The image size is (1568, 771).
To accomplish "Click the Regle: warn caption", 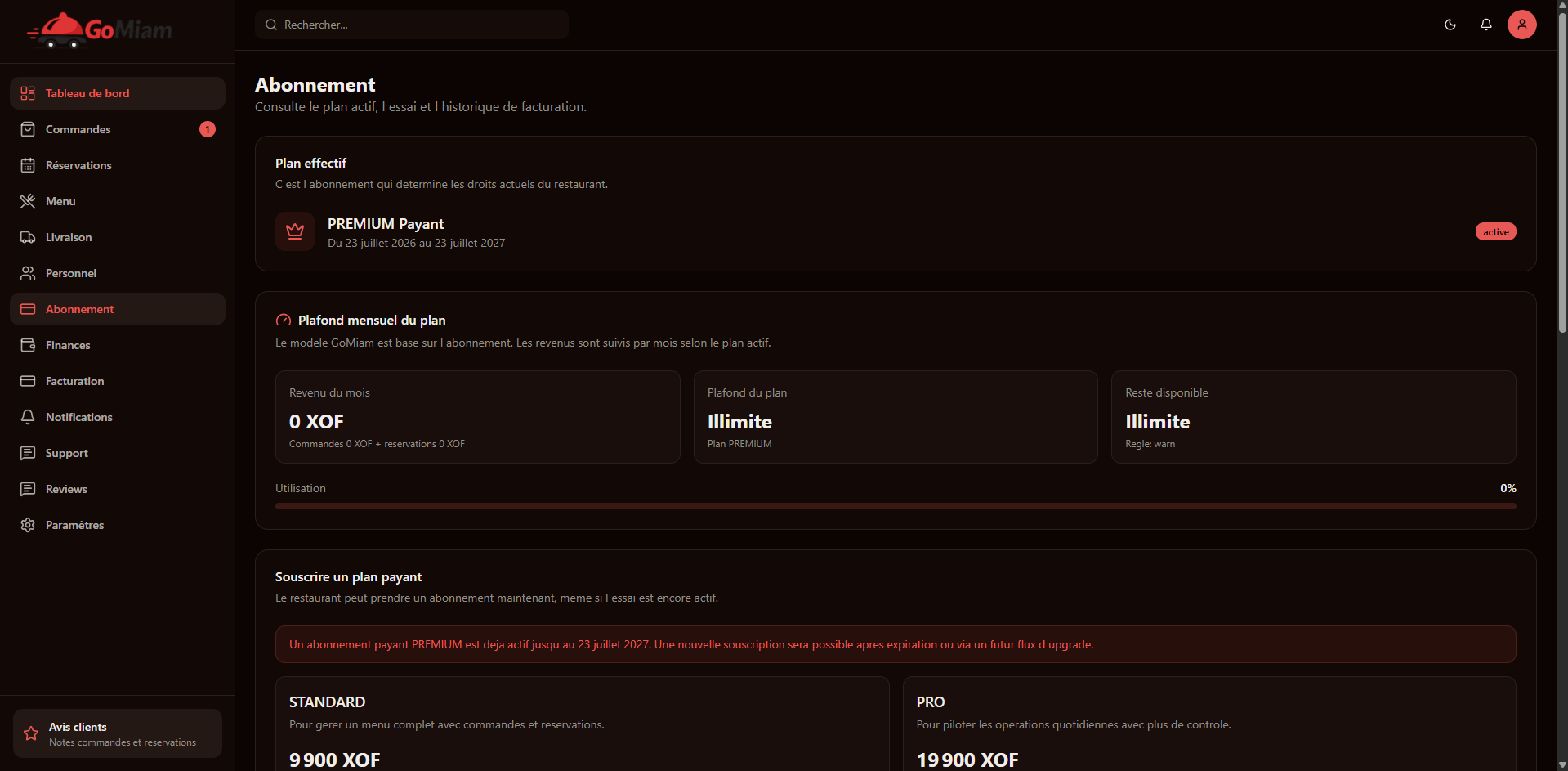I will tap(1150, 444).
